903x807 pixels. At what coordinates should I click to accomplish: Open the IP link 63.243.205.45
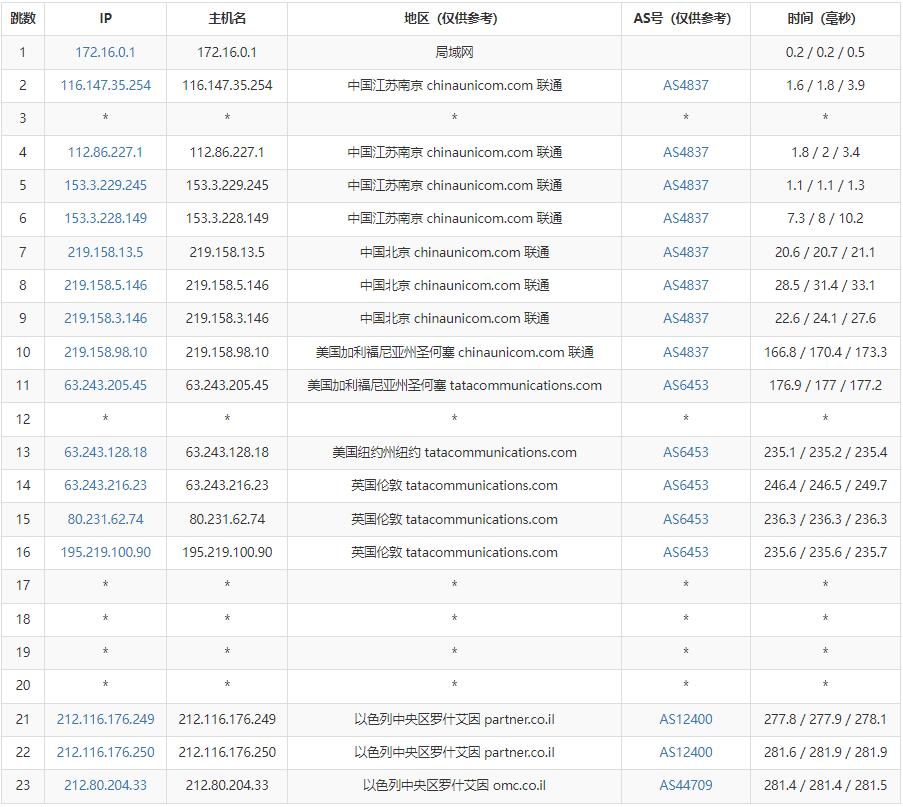pyautogui.click(x=105, y=385)
